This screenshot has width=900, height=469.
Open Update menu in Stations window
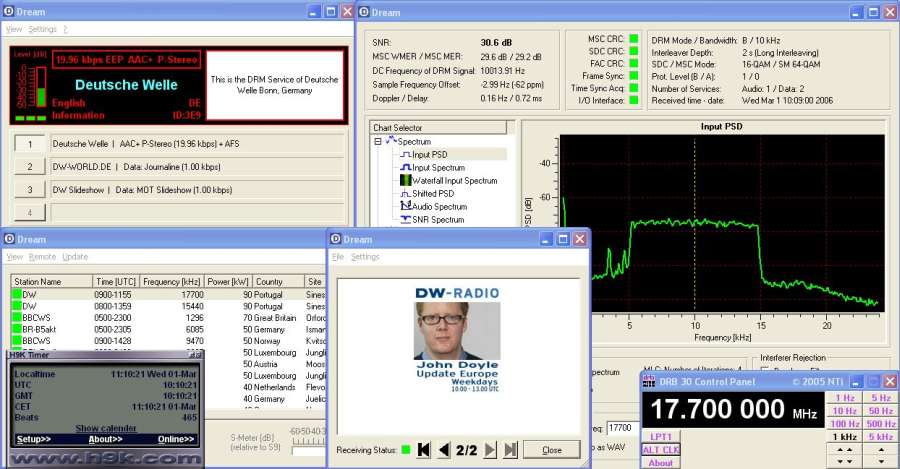point(75,257)
